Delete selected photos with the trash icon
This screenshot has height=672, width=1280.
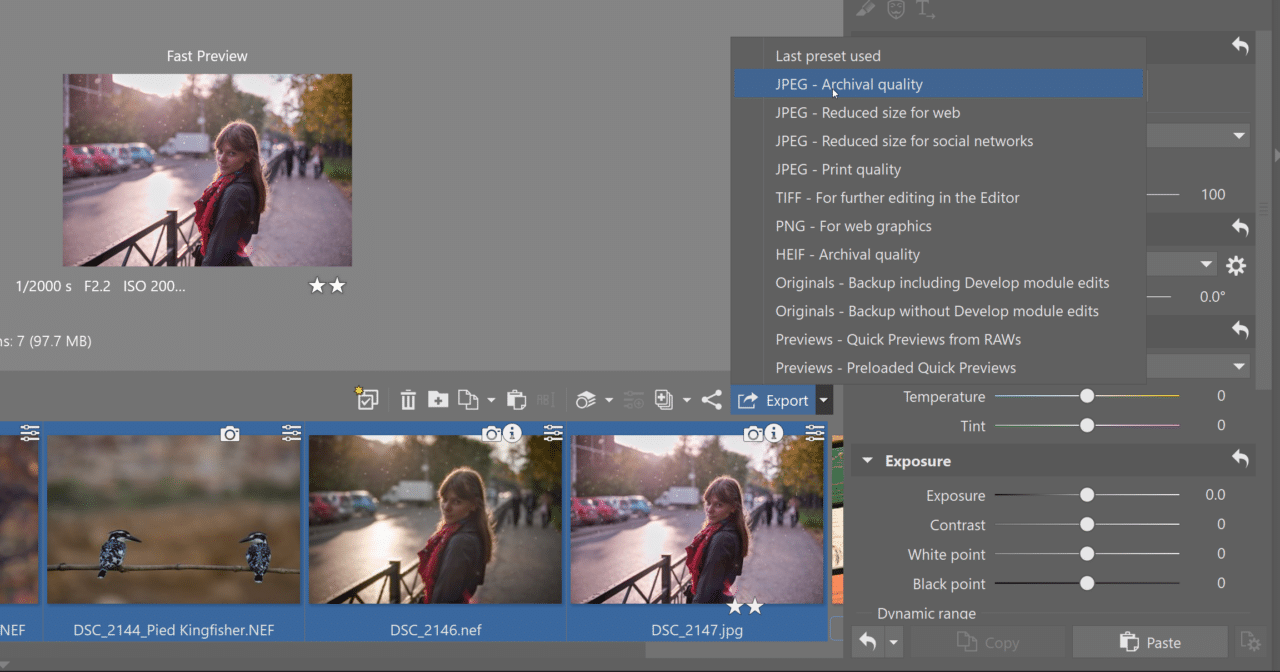[408, 398]
